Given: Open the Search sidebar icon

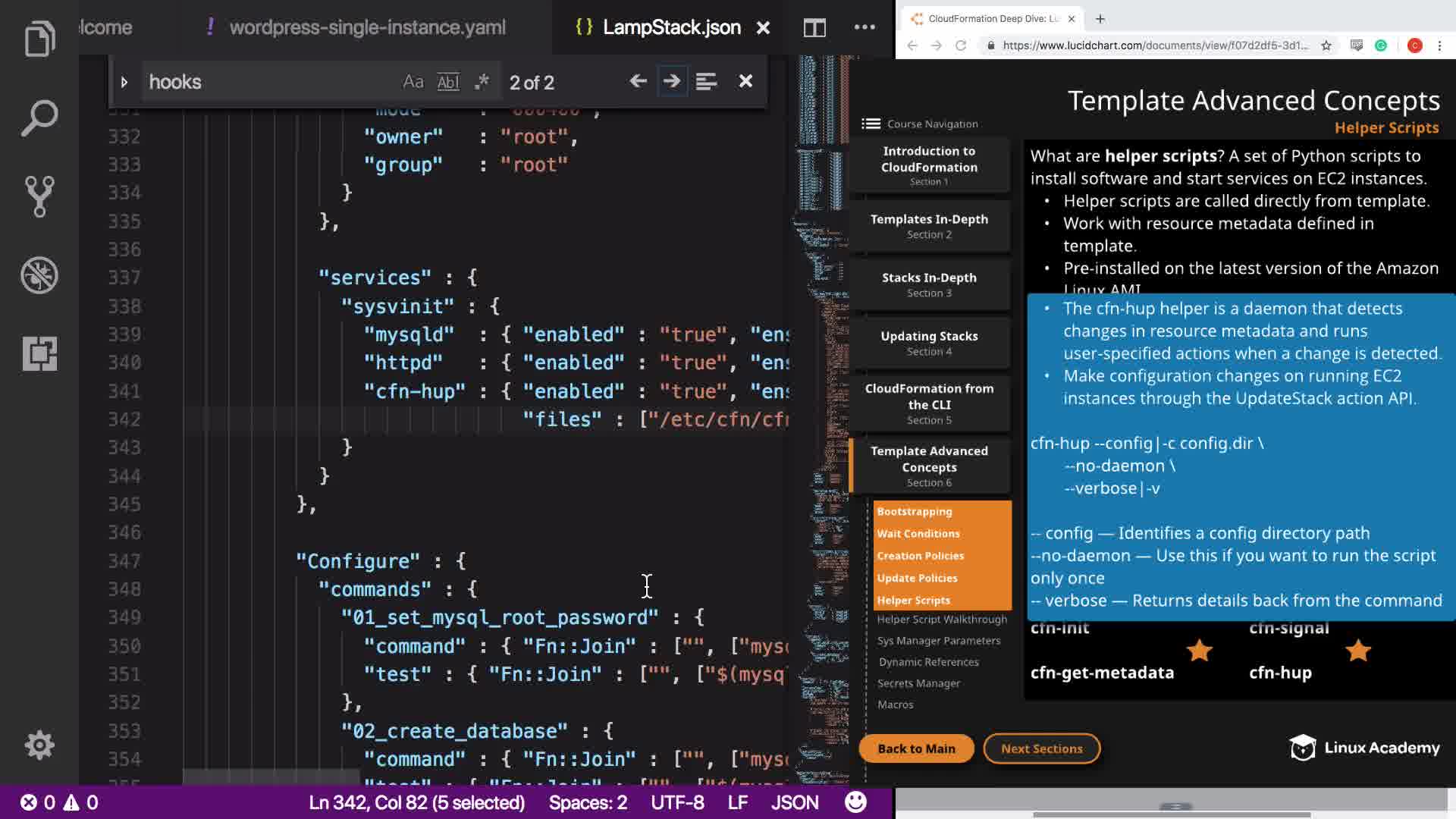Looking at the screenshot, I should (x=39, y=118).
